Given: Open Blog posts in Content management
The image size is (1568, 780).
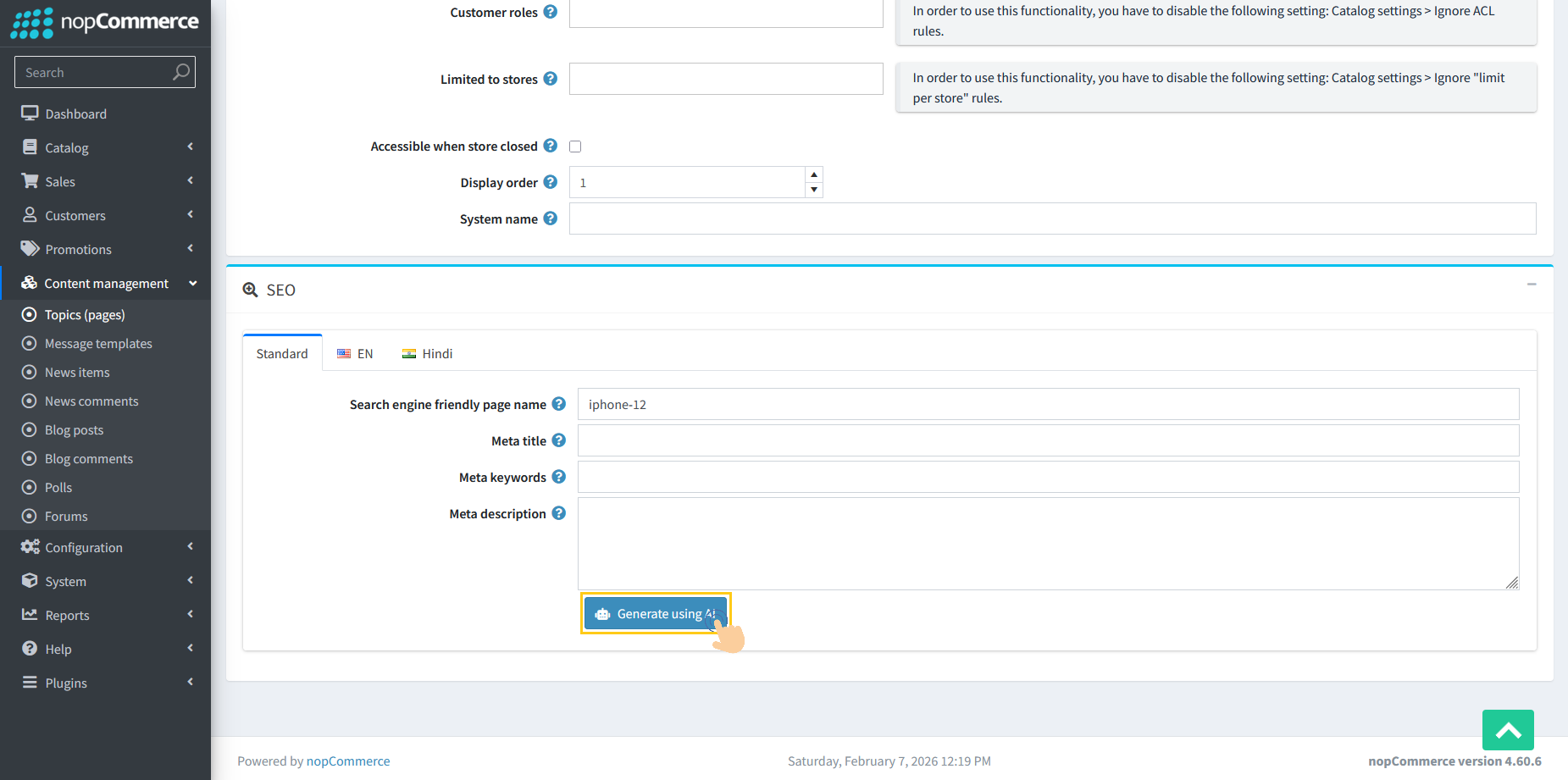Looking at the screenshot, I should 74,429.
